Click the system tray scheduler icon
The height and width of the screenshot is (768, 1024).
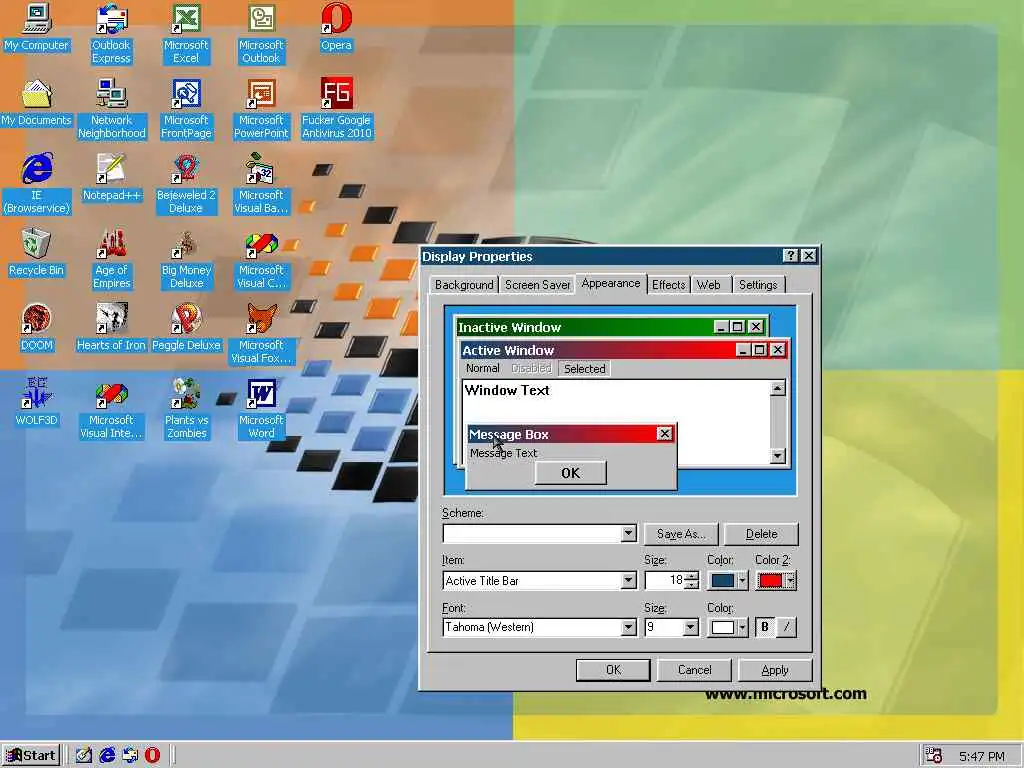(934, 756)
